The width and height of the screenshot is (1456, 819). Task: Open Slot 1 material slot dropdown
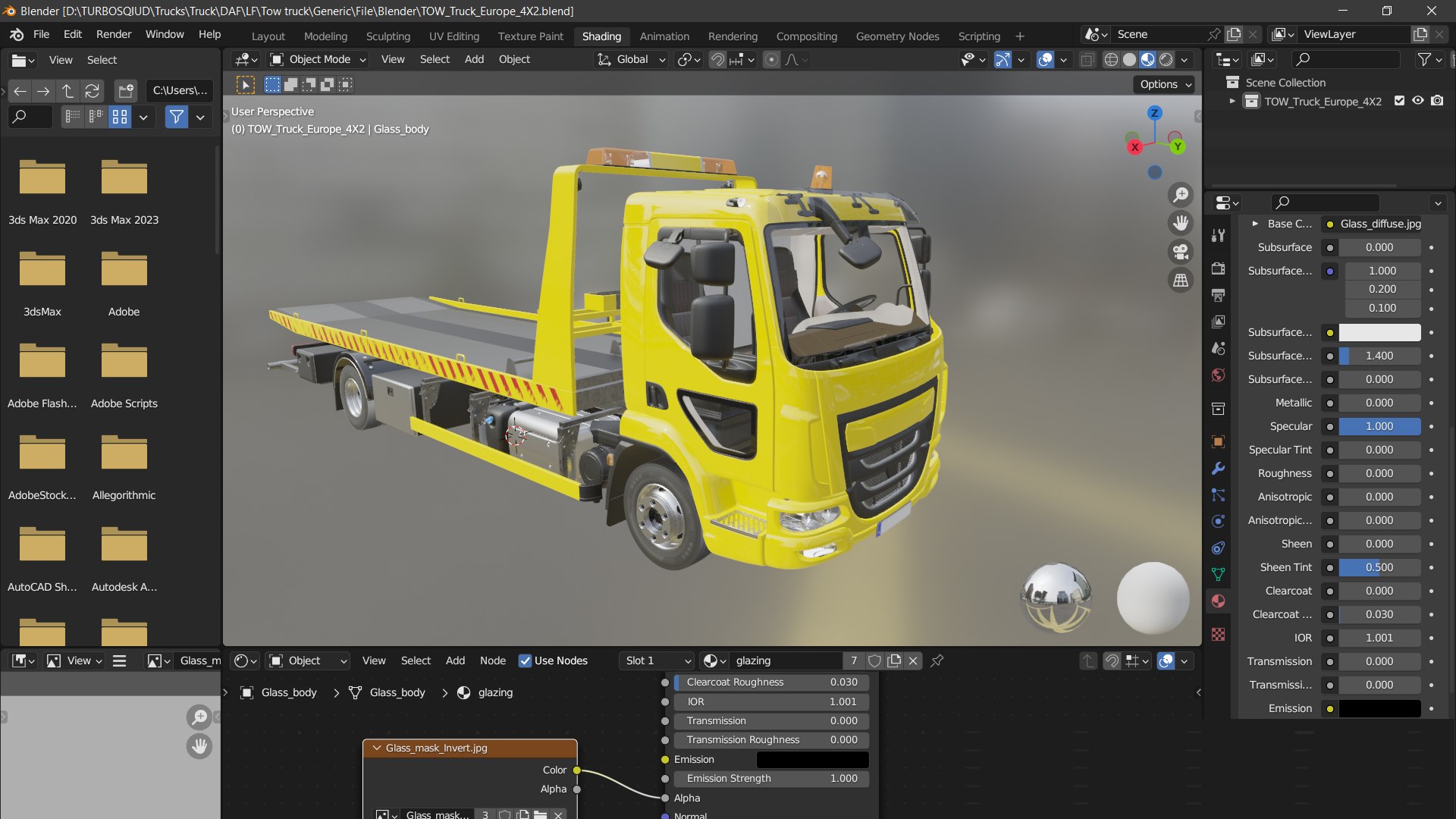[x=657, y=661]
